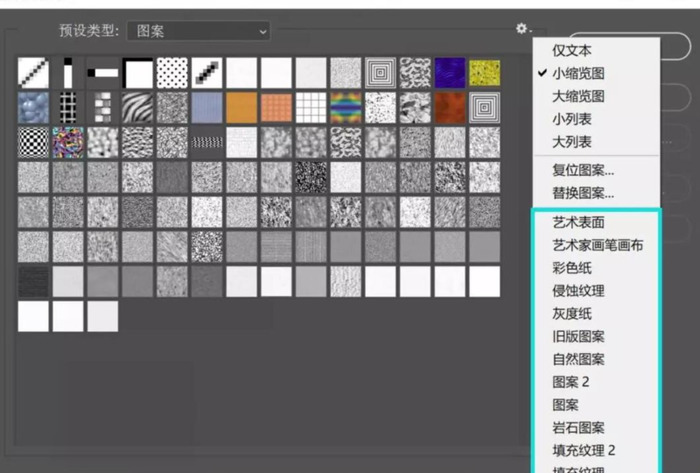Expand the 预设类型 dropdown showing 图案

click(x=199, y=31)
